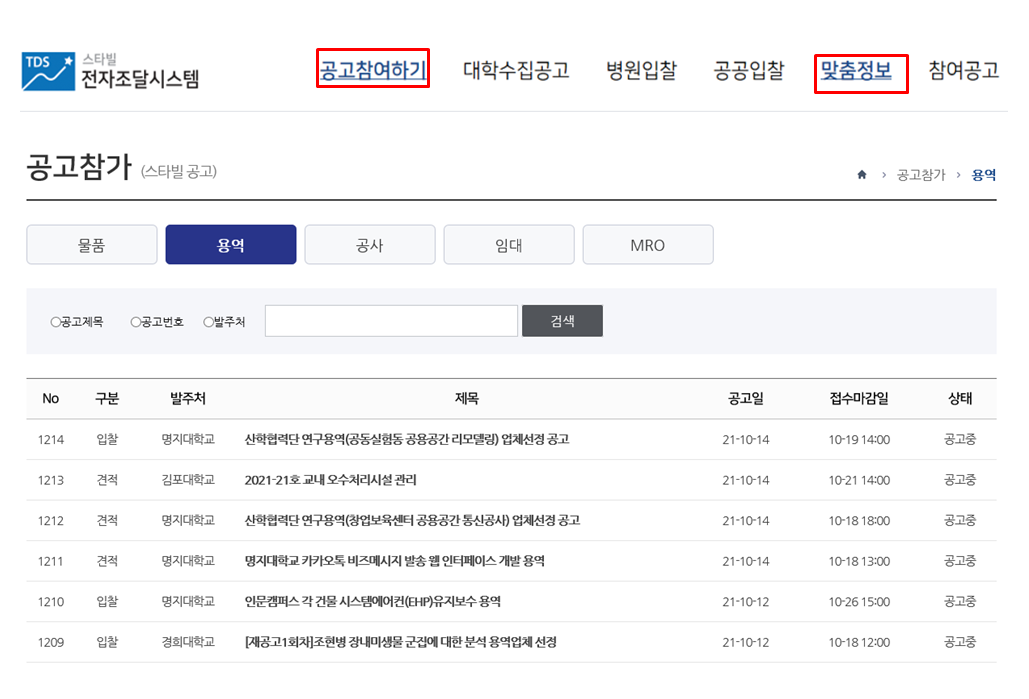Click the 구분 column header
This screenshot has width=1029, height=699.
click(x=107, y=398)
